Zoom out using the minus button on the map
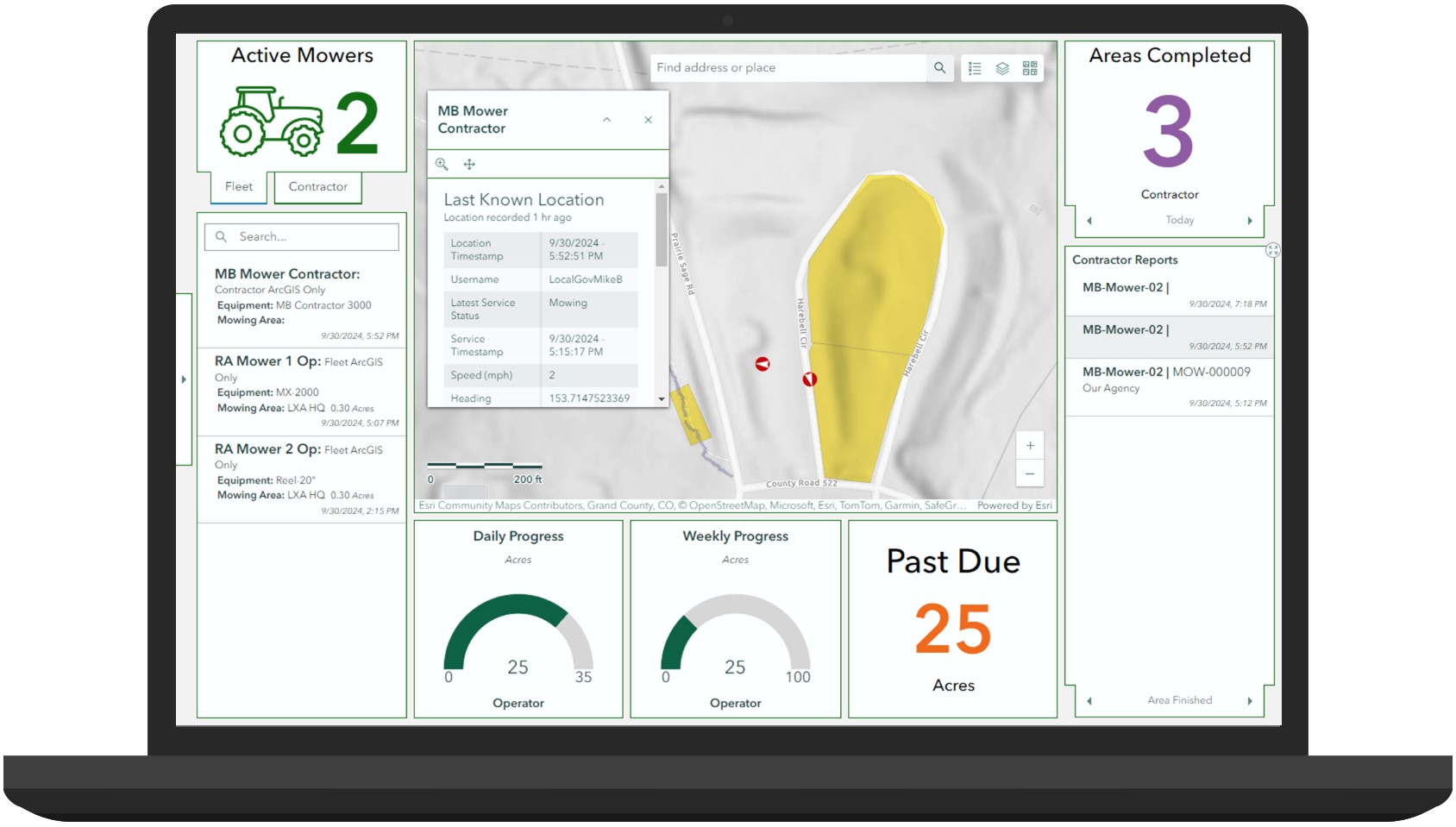The image size is (1456, 827). 1030,473
